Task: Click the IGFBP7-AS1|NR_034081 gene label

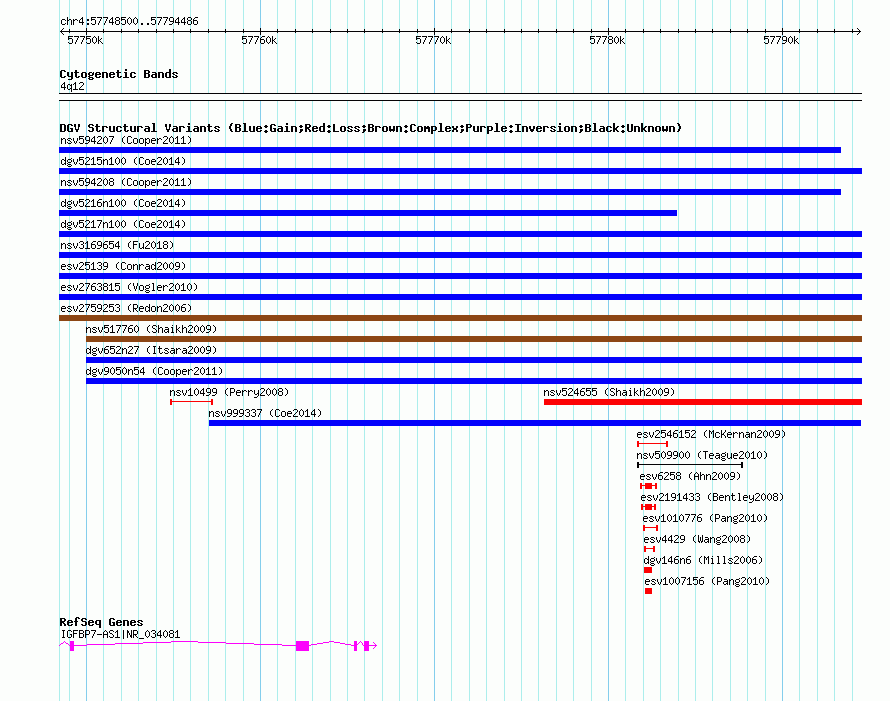Action: coord(120,634)
